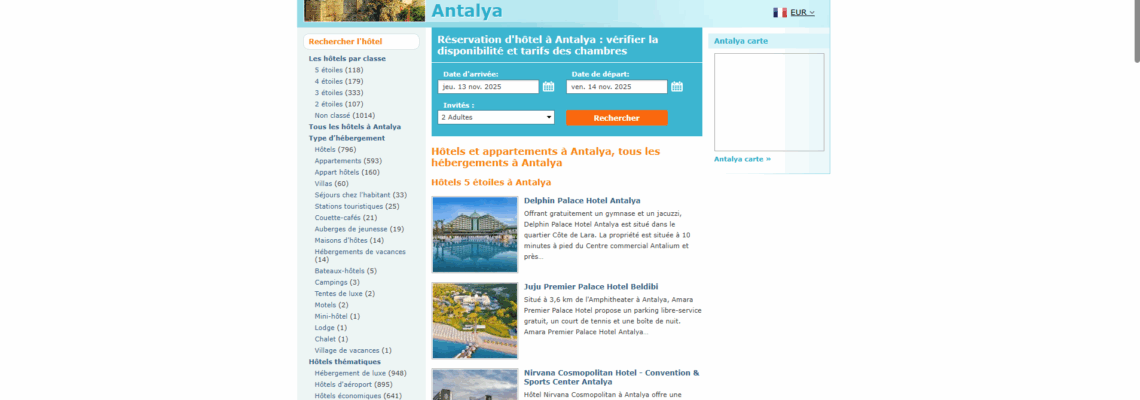Select Villas (60) in sidebar
This screenshot has height=400, width=1140.
(331, 184)
